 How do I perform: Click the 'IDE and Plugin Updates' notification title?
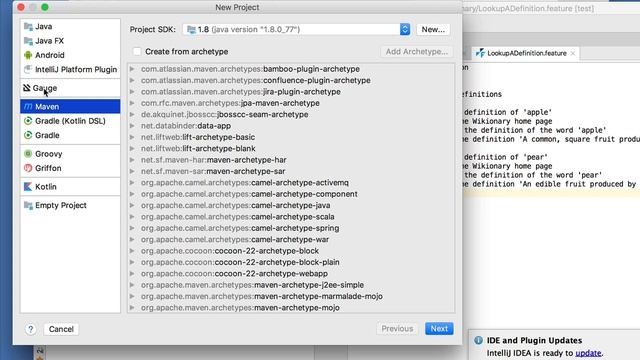coord(534,340)
